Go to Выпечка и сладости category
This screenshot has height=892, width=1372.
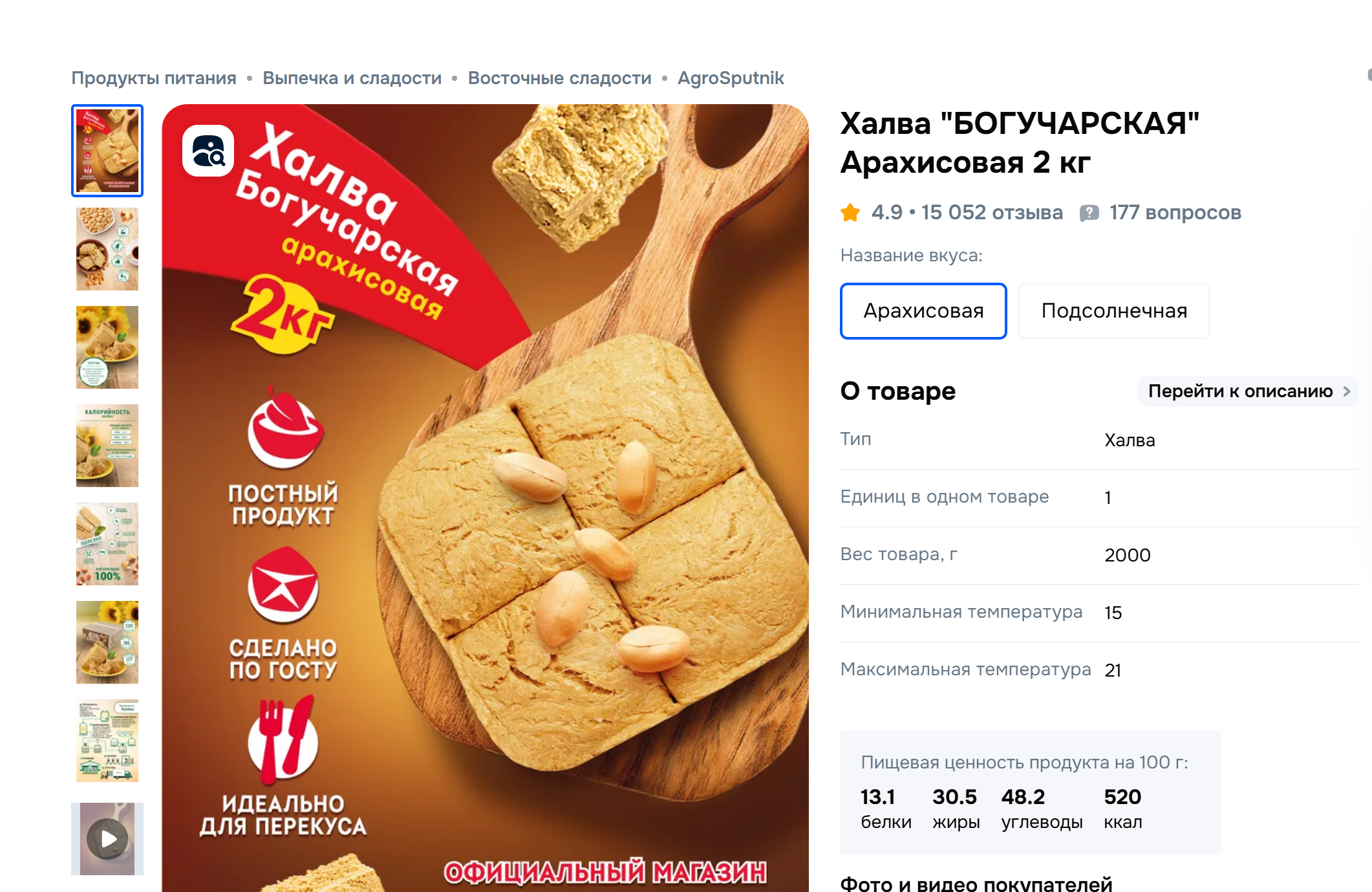click(352, 78)
